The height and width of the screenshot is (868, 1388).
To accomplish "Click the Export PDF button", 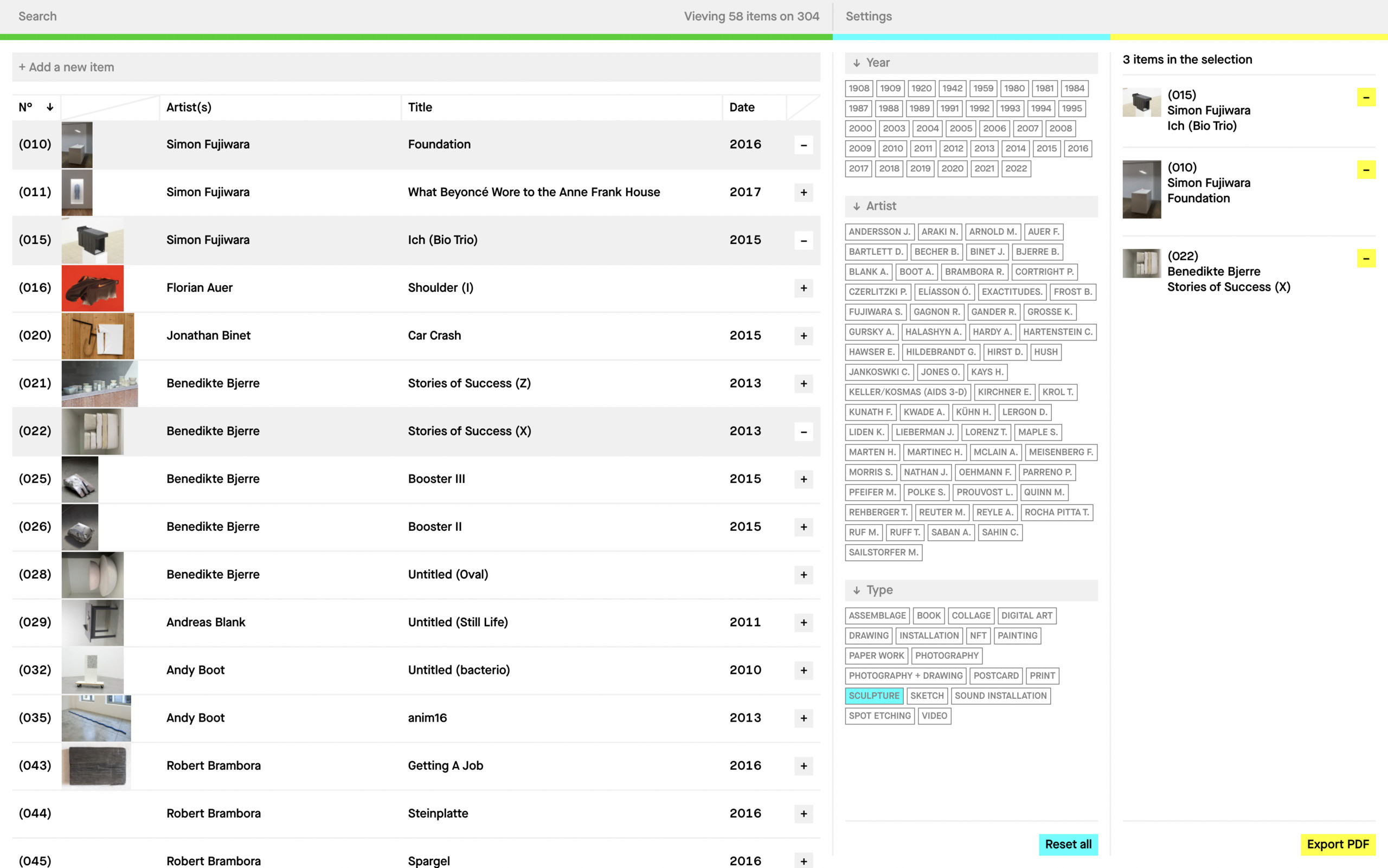I will point(1337,844).
